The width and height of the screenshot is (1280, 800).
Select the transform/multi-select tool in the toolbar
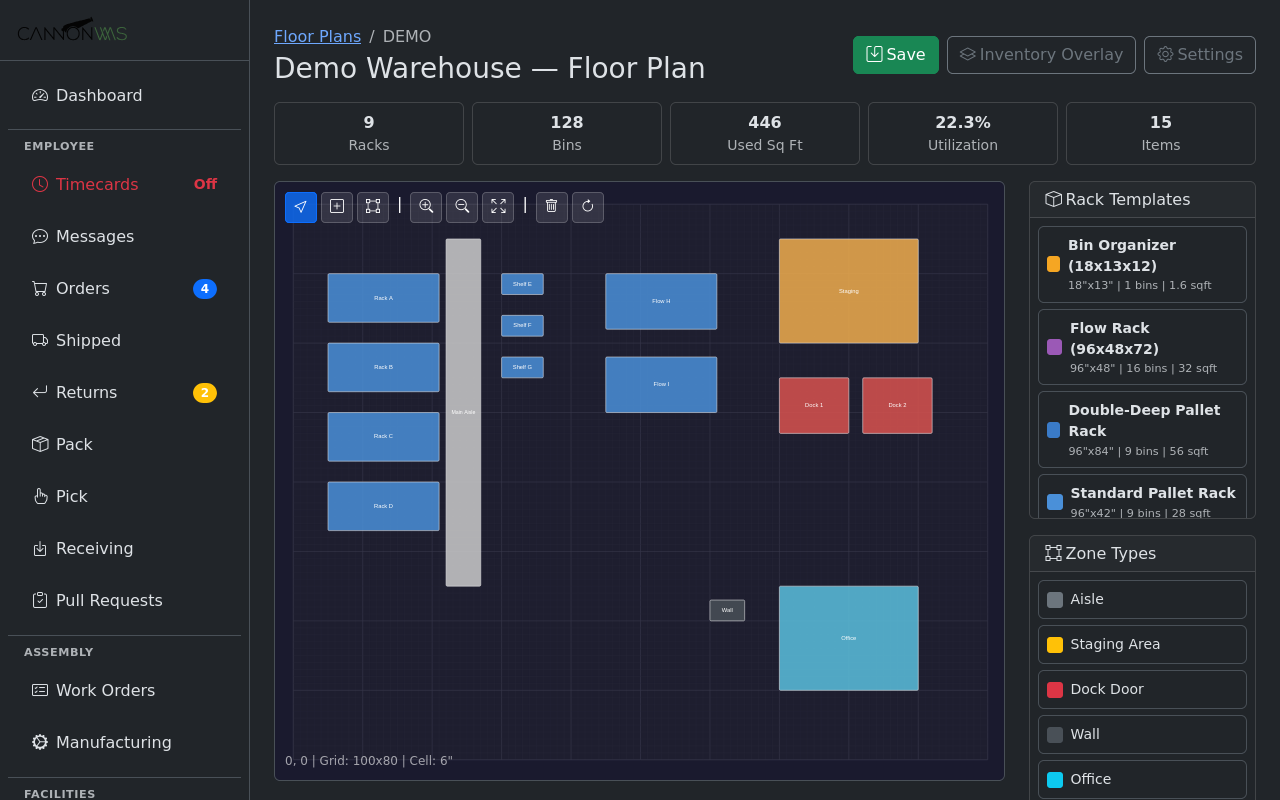[x=373, y=207]
